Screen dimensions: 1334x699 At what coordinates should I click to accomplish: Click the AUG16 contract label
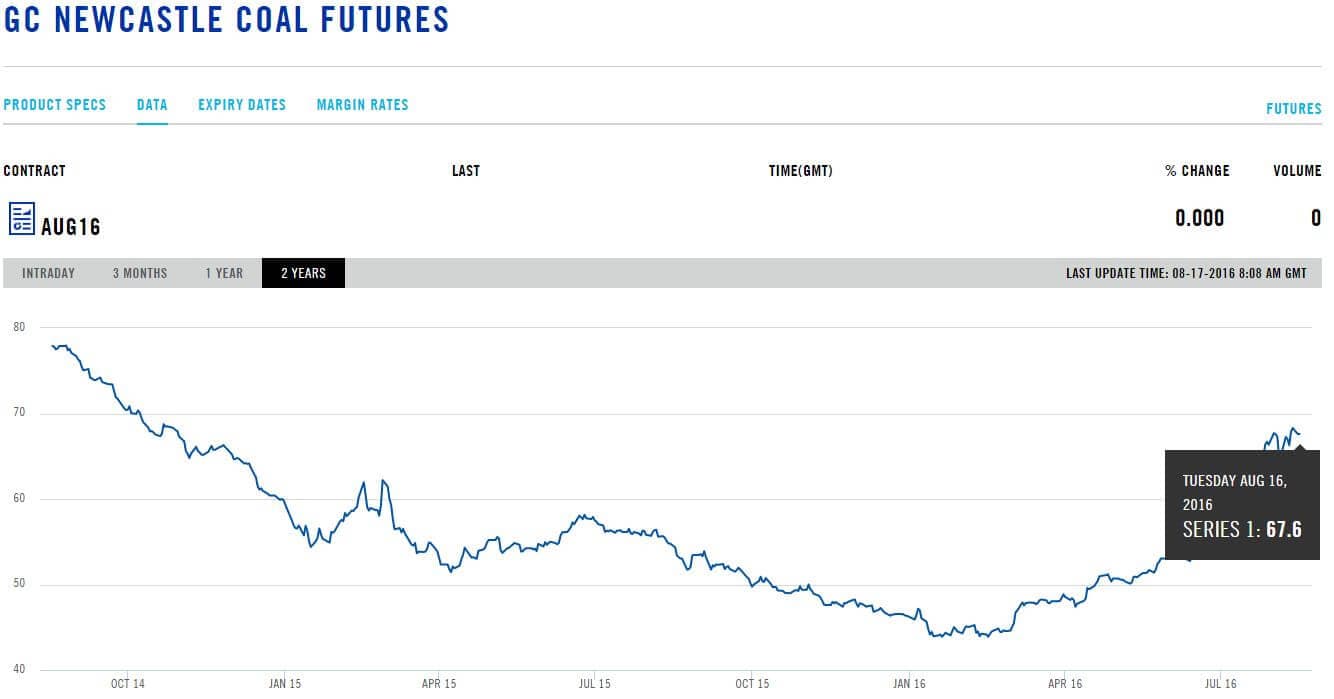tap(71, 227)
